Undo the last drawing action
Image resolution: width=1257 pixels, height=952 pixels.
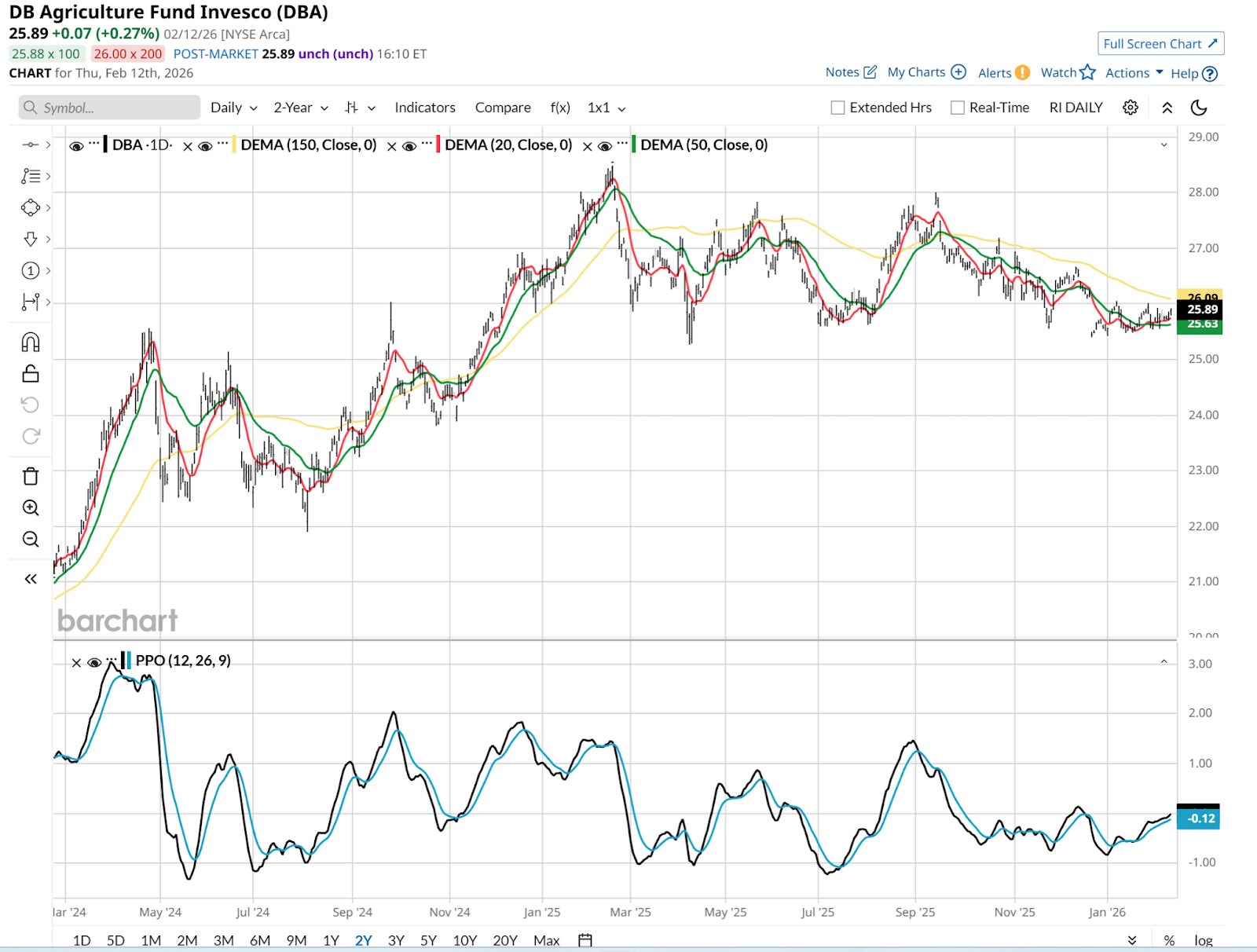(x=31, y=405)
